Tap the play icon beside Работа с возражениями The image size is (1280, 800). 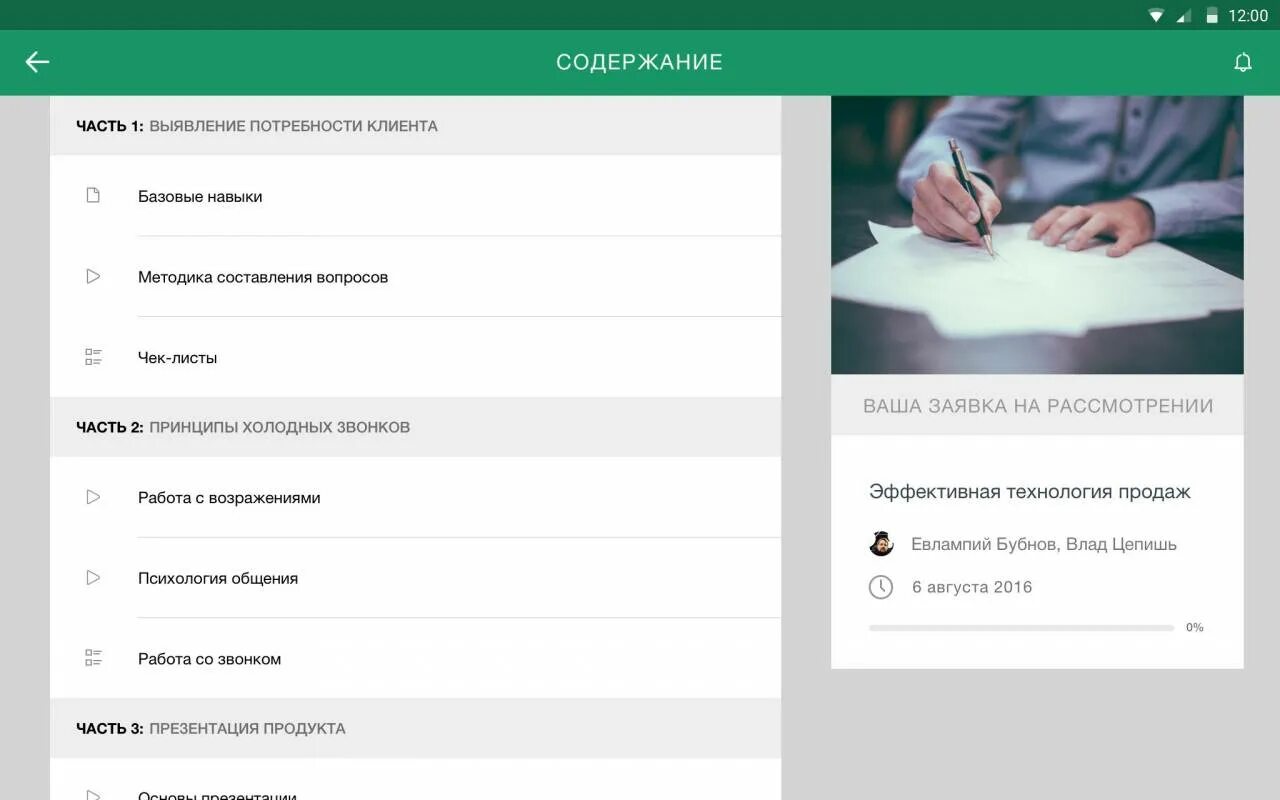coord(93,497)
